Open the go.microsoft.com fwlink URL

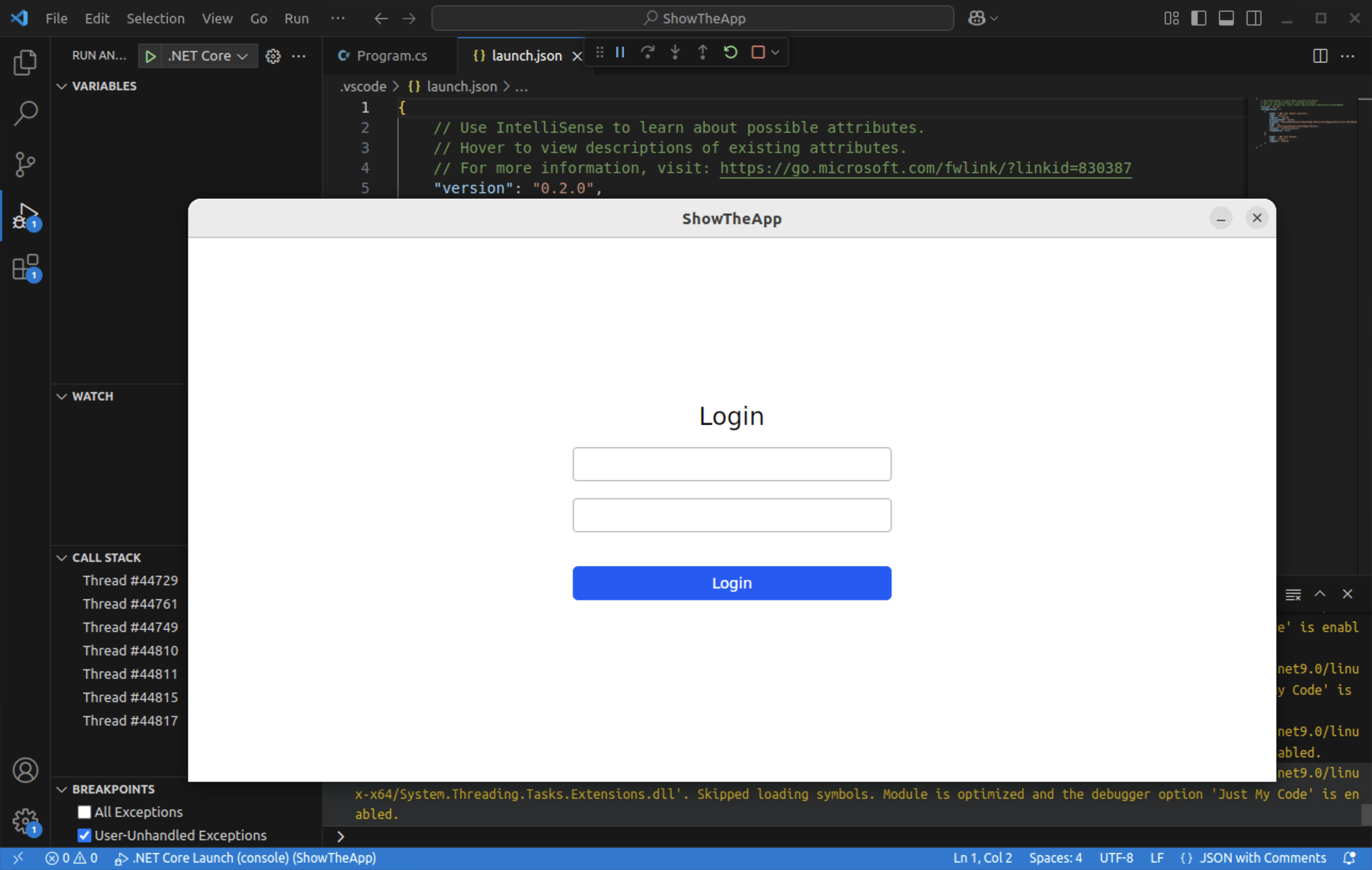point(925,168)
